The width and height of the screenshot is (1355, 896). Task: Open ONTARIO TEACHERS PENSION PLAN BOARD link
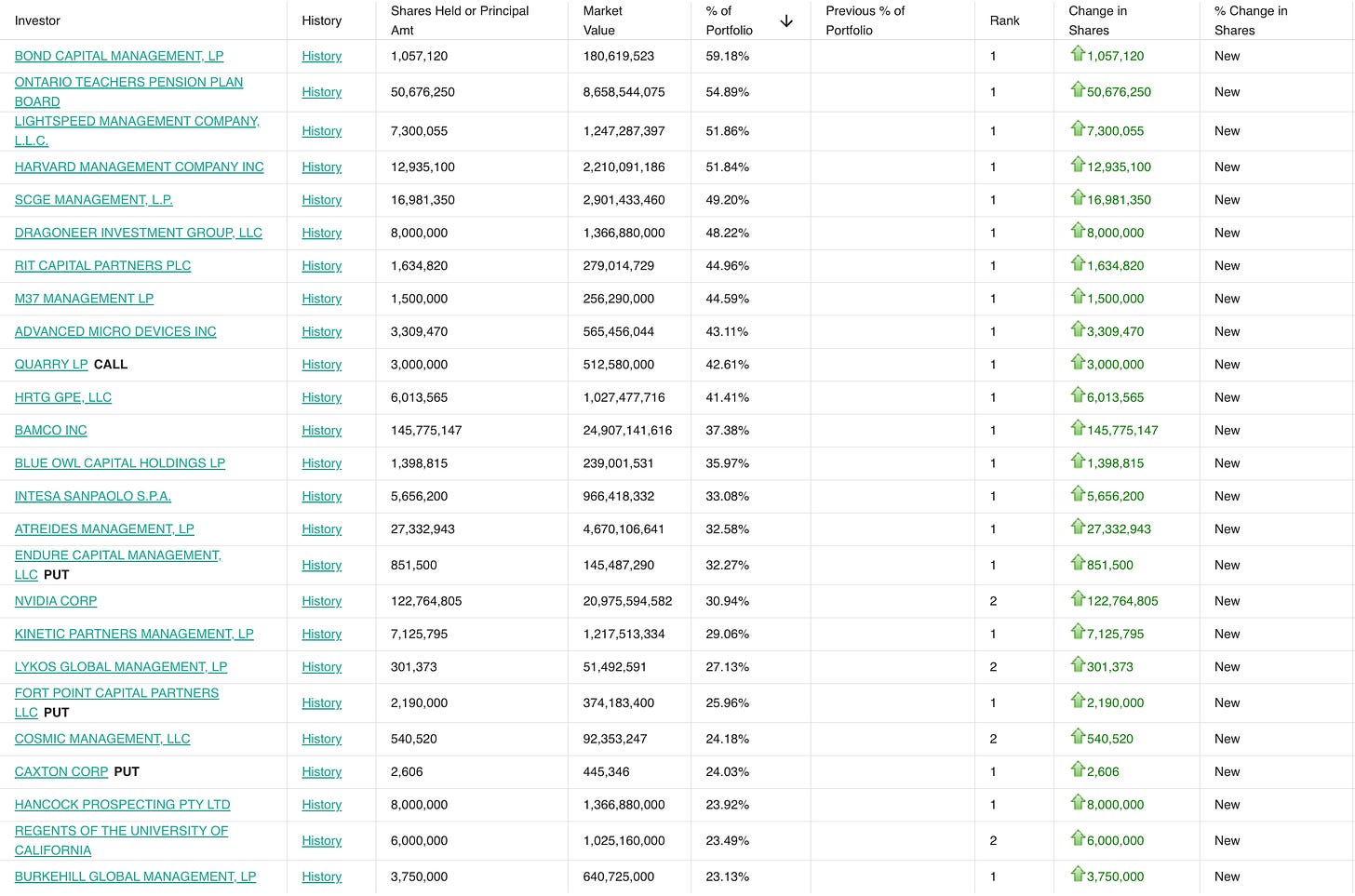[128, 91]
